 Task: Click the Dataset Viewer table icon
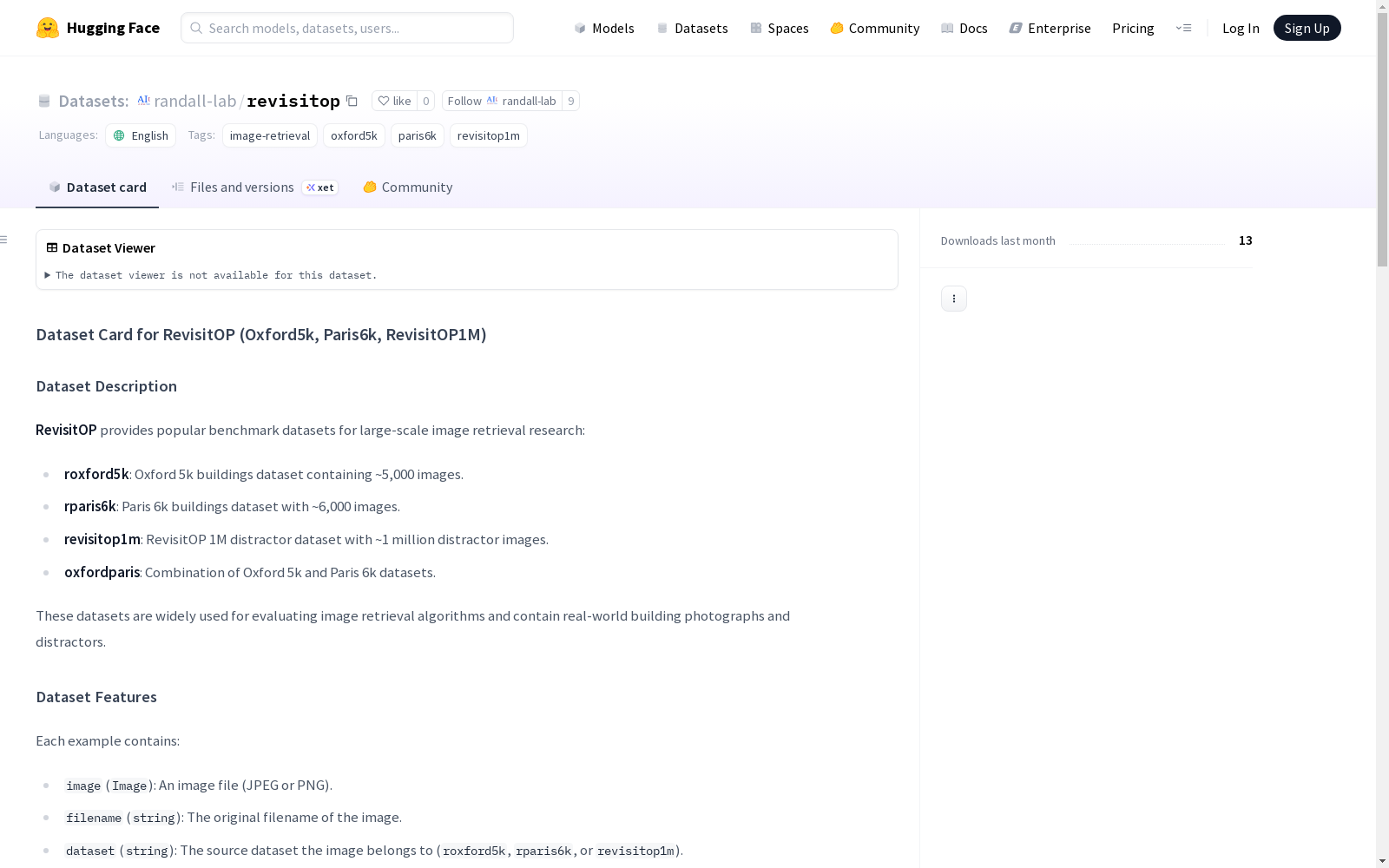[52, 247]
